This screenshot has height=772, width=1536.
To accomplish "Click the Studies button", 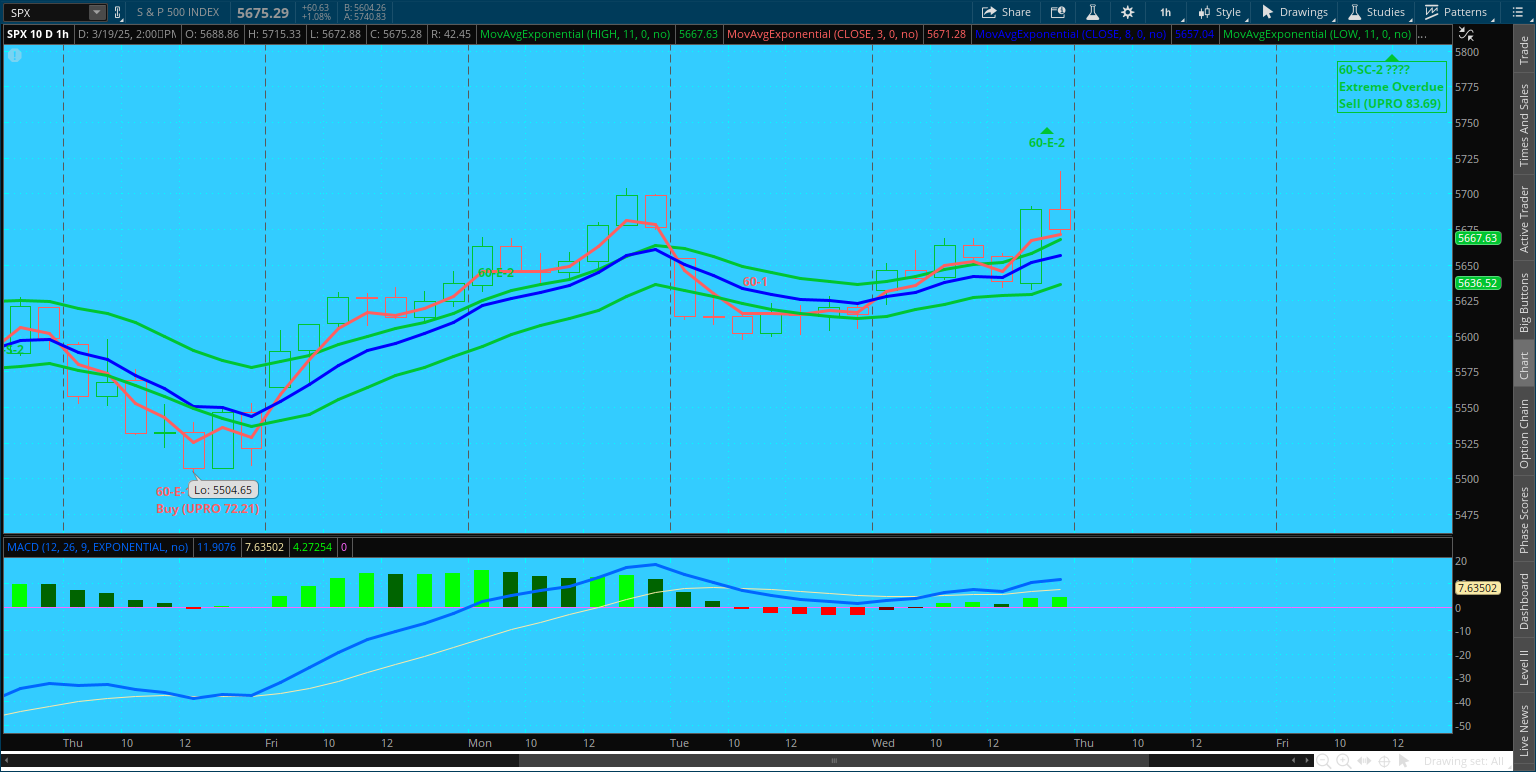I will click(1377, 12).
